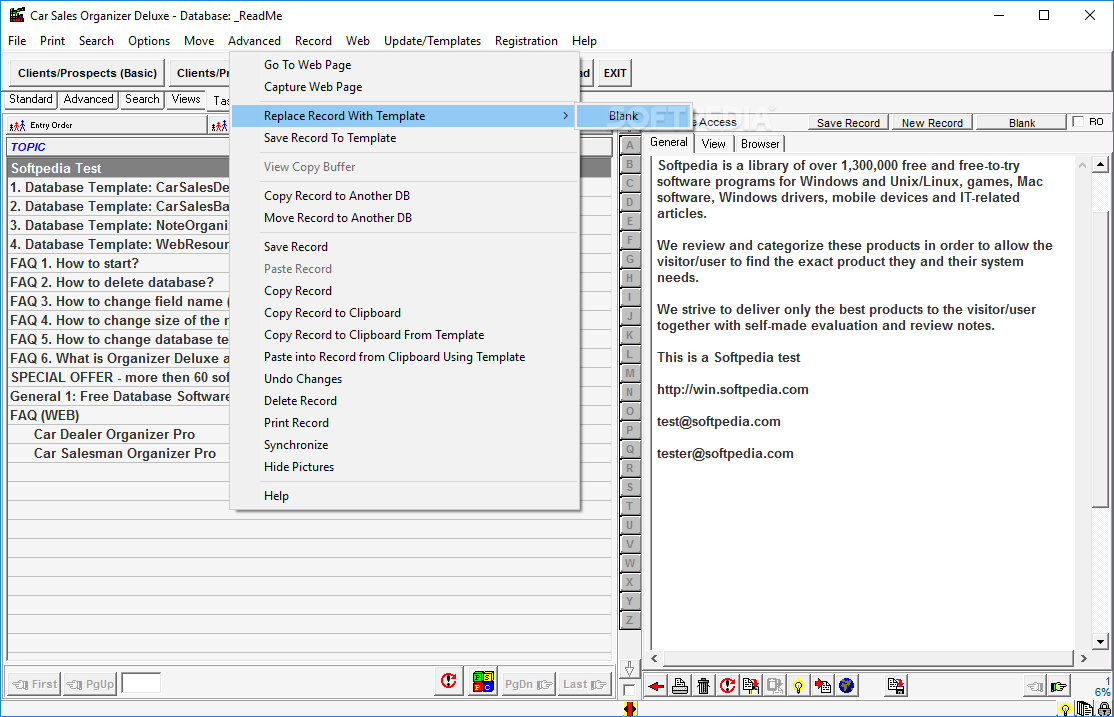
Task: Click the status bar light bulb icon
Action: pos(1065,709)
